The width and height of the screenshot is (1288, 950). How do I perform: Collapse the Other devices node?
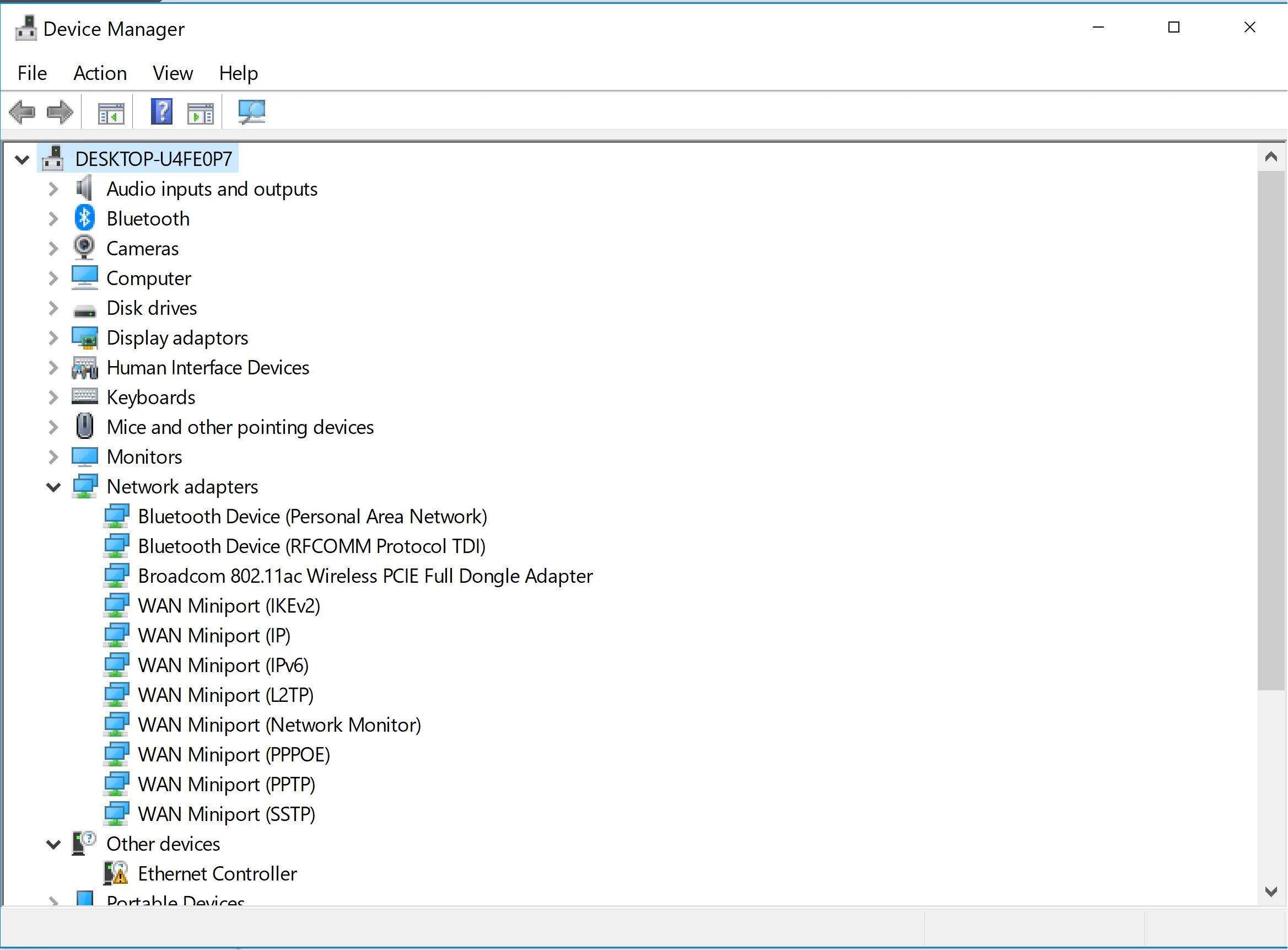[x=53, y=844]
